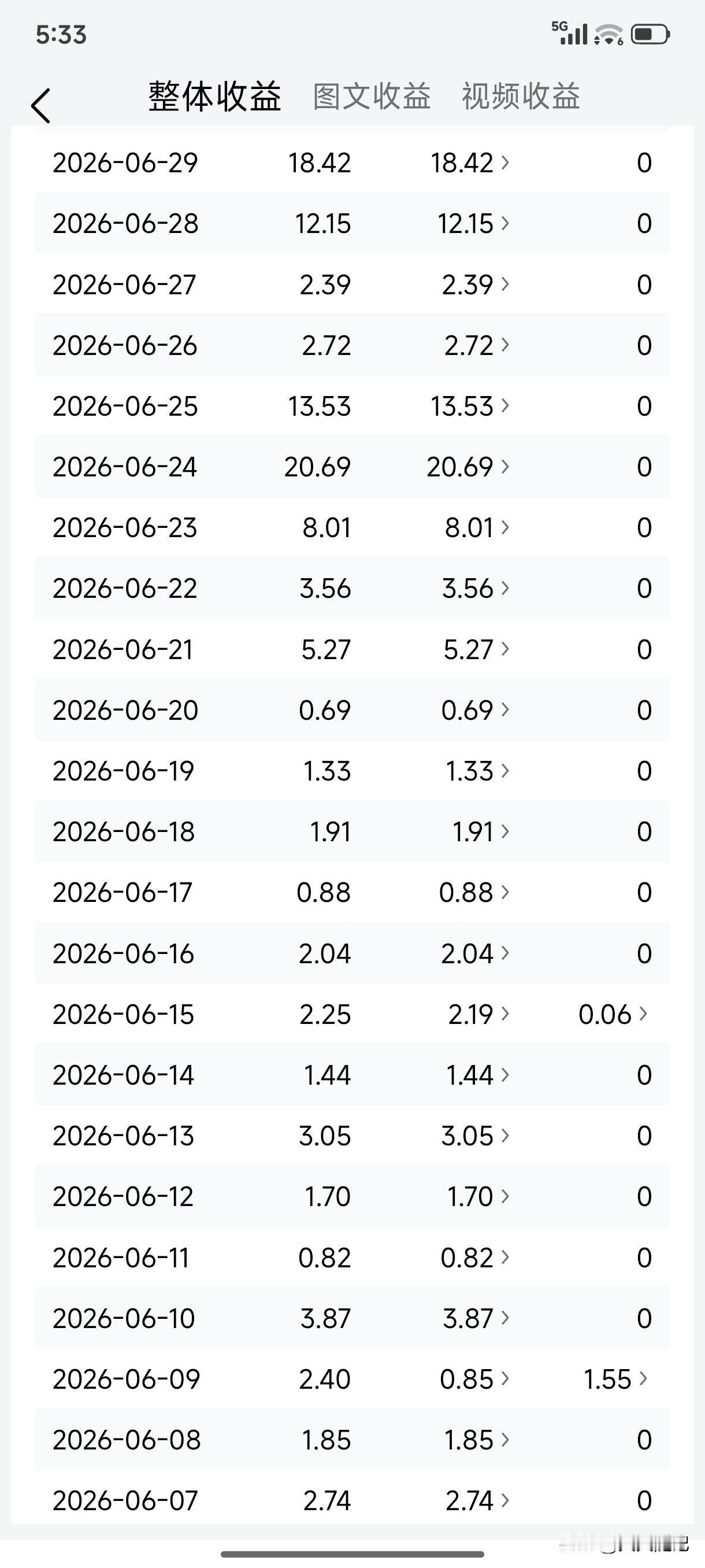This screenshot has width=705, height=1568.
Task: Tap the back arrow icon
Action: pyautogui.click(x=41, y=105)
